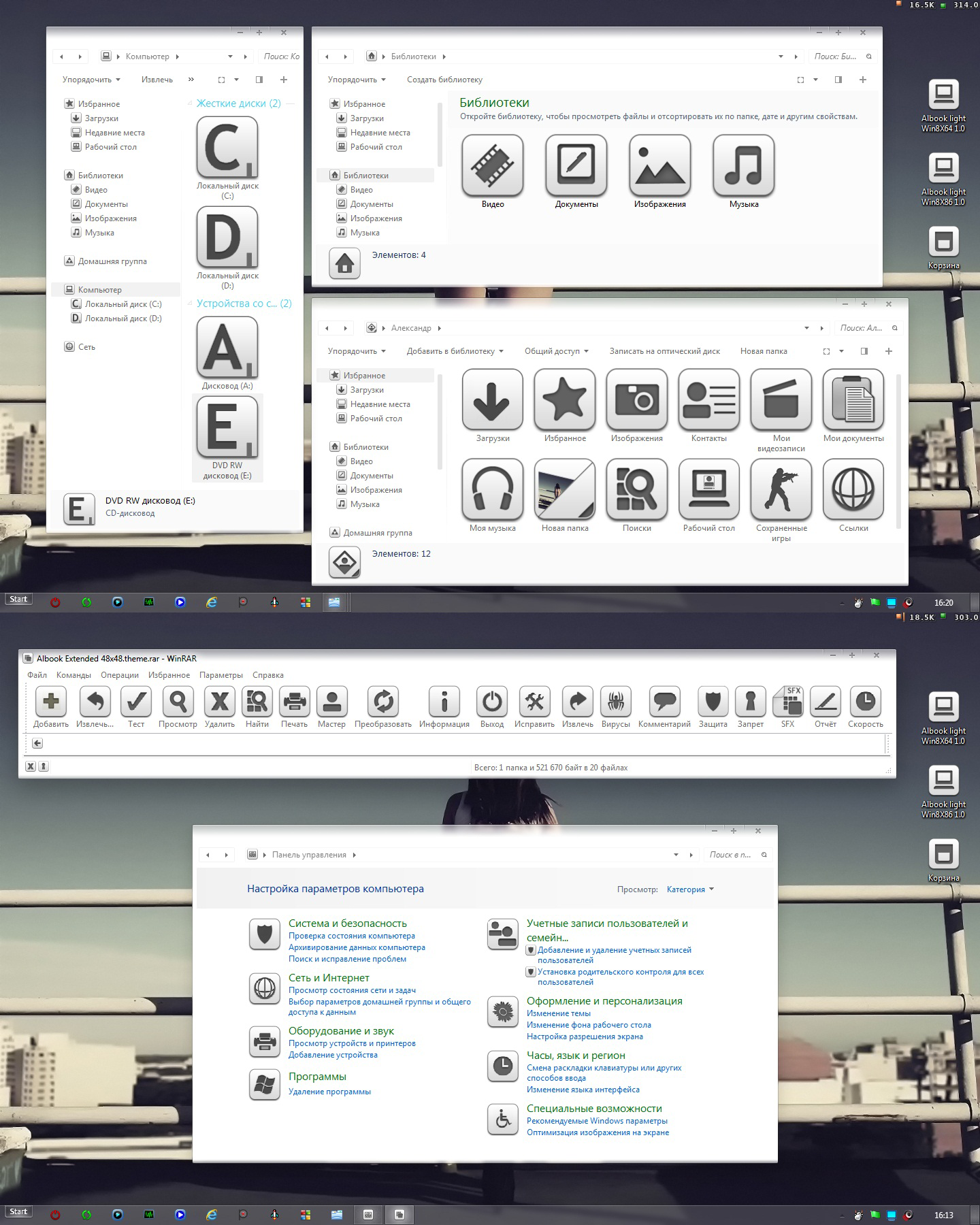The image size is (980, 1225).
Task: Toggle preview pane in Александр window
Action: coord(864,351)
